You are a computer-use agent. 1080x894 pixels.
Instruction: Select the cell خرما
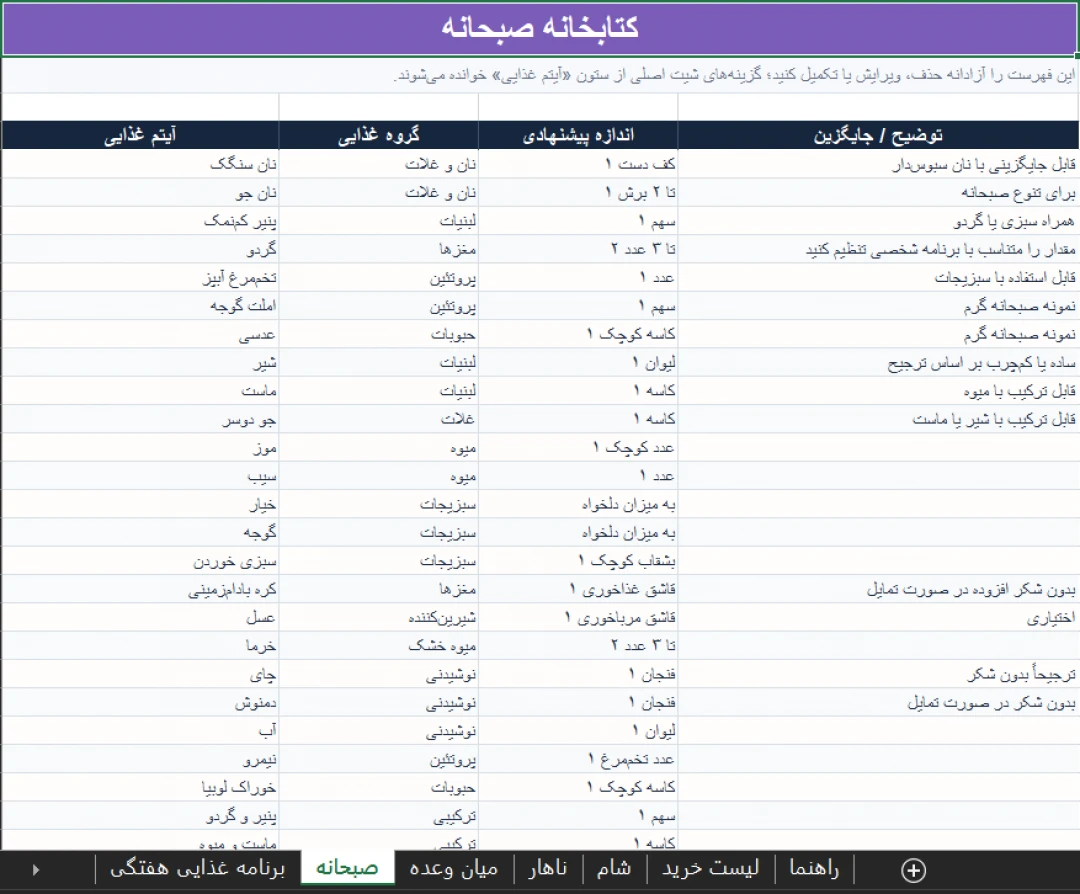click(x=141, y=645)
